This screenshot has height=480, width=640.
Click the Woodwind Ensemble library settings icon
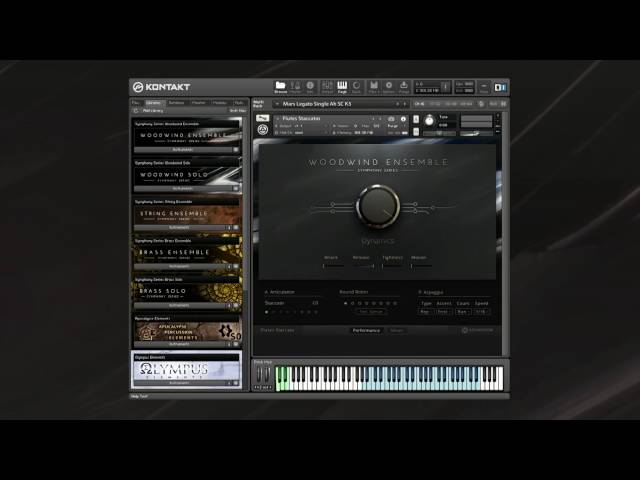[236, 150]
